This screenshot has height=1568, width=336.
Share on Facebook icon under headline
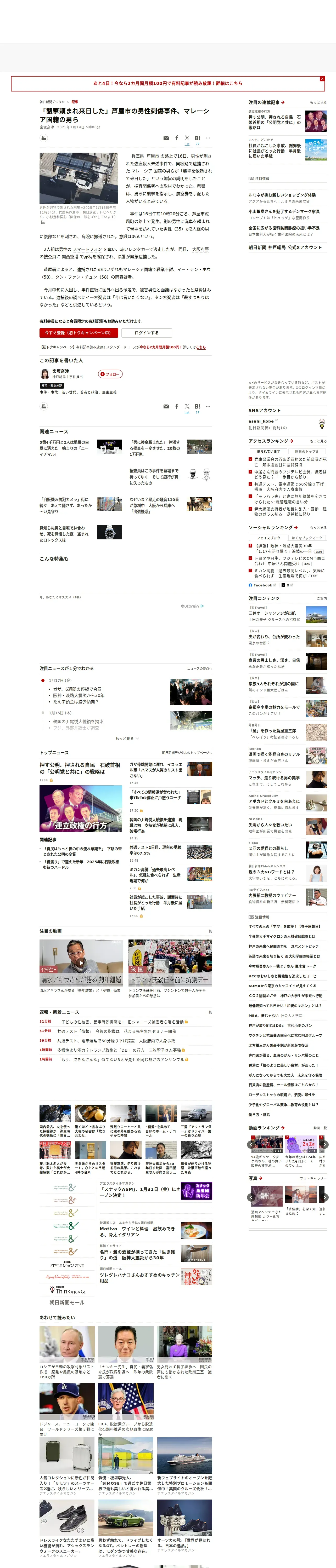click(177, 138)
